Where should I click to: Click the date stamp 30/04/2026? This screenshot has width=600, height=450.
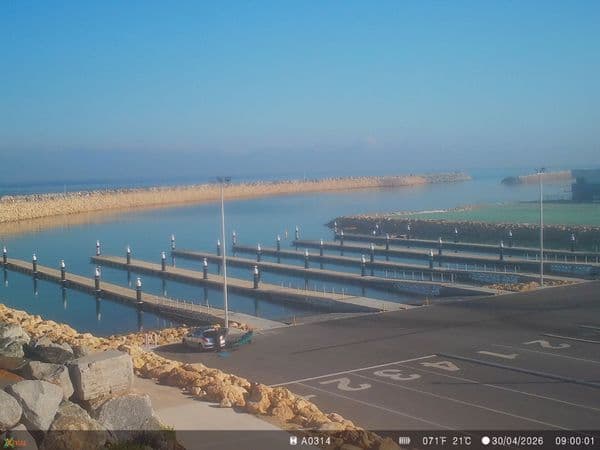tap(517, 441)
